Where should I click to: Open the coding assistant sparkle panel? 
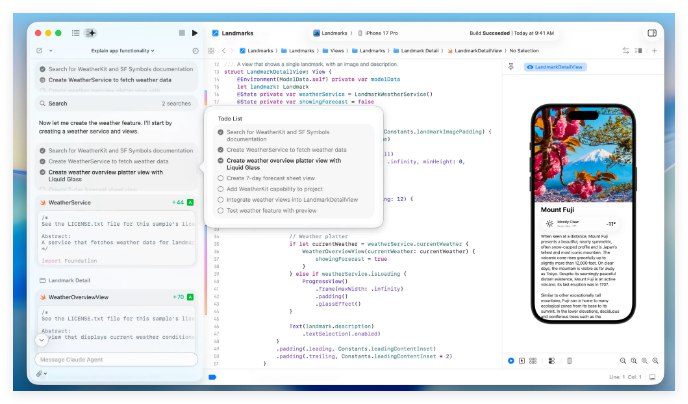click(91, 33)
